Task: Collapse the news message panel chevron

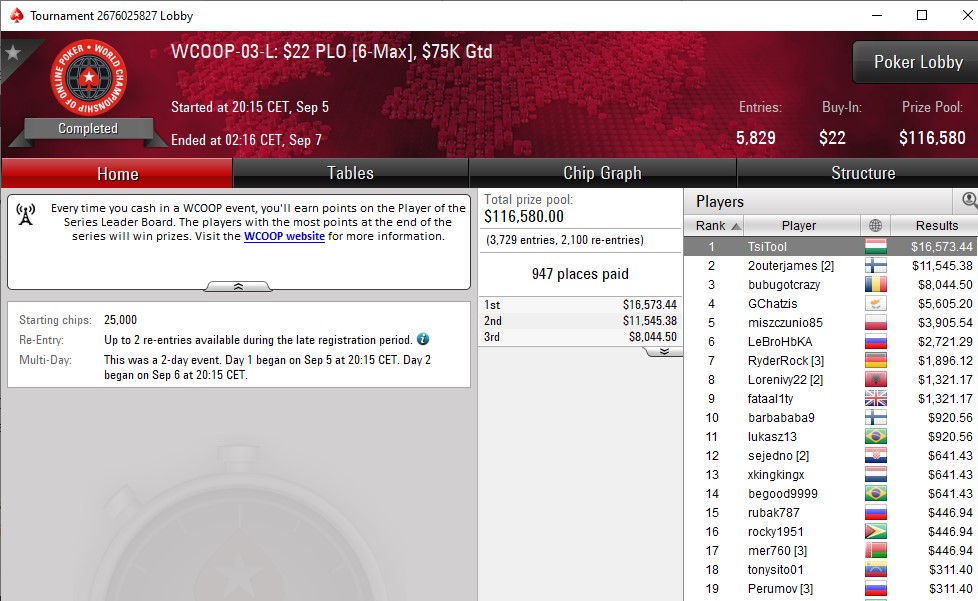Action: point(238,286)
